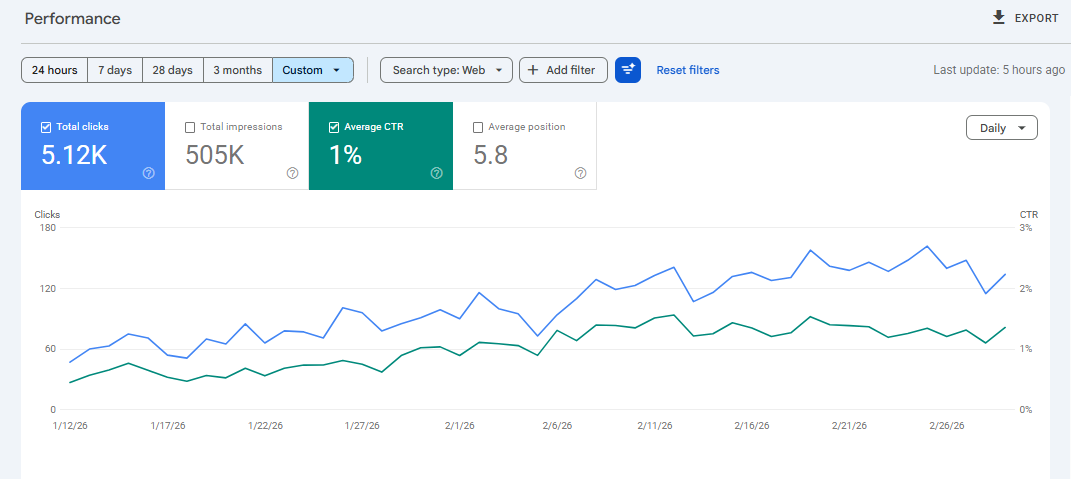Select the 28 days date tab
This screenshot has width=1071, height=479.
pyautogui.click(x=173, y=70)
